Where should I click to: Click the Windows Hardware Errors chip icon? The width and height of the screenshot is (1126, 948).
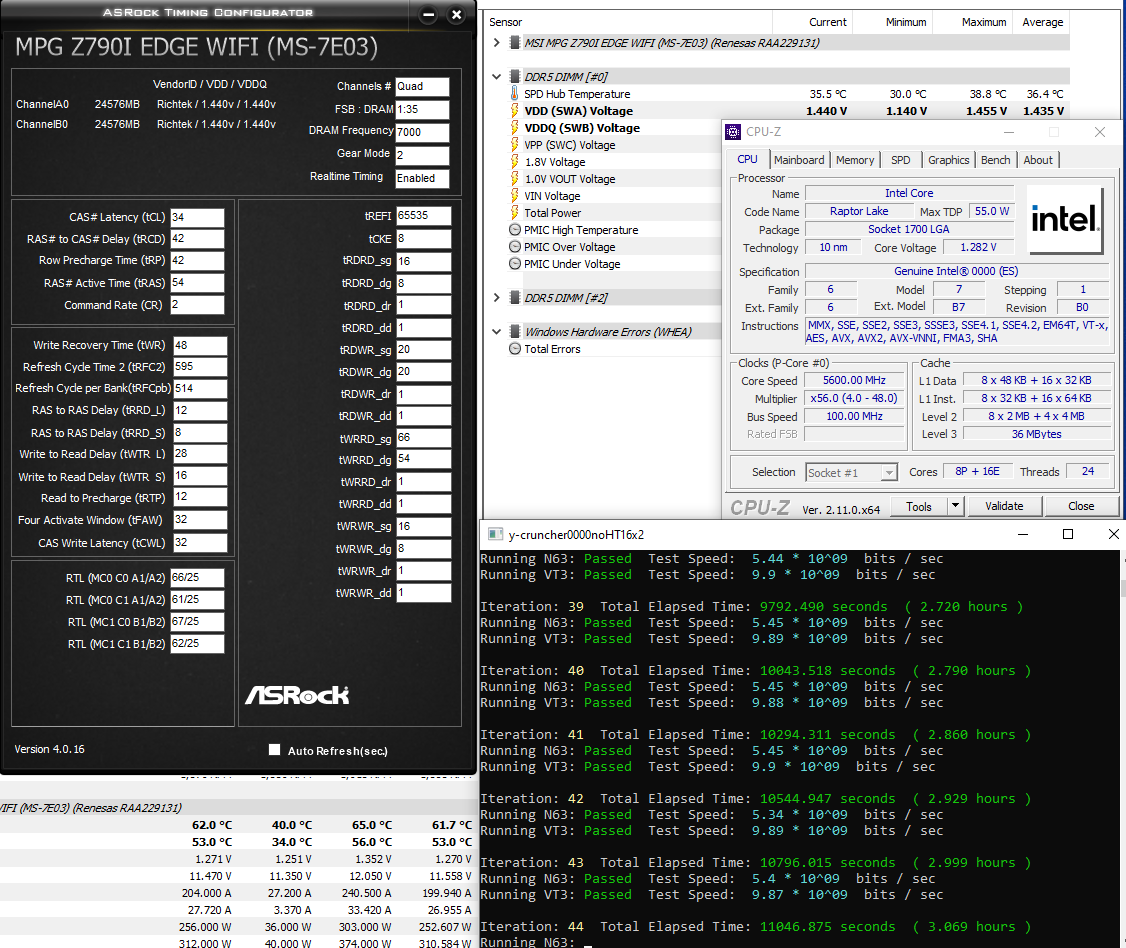(x=515, y=331)
